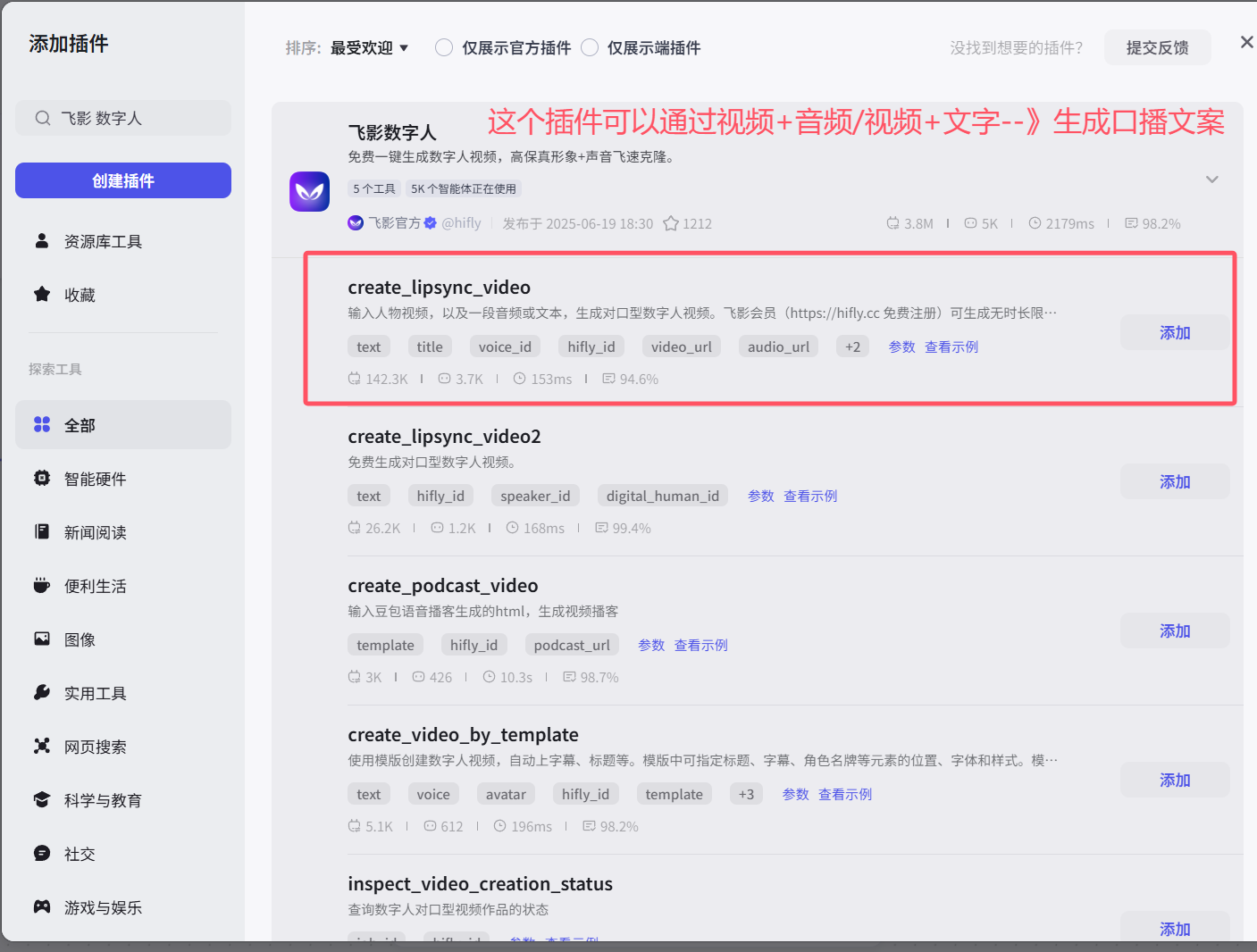
Task: Click the inspect_video_creation_status title
Action: (480, 884)
